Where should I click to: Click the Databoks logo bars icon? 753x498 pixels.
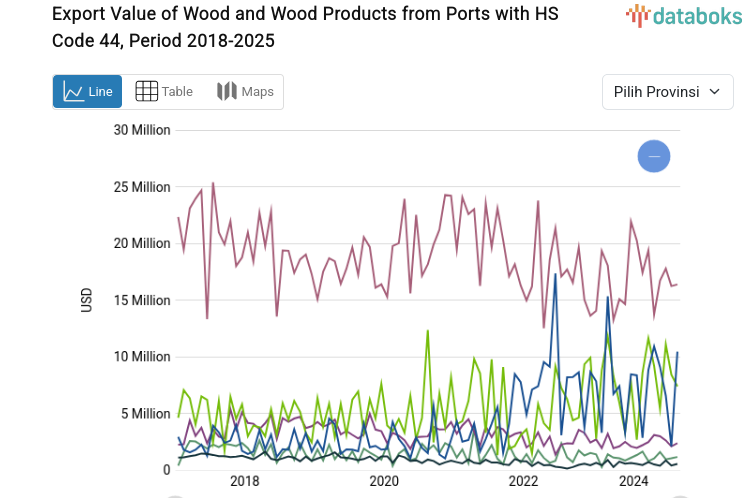pos(637,15)
